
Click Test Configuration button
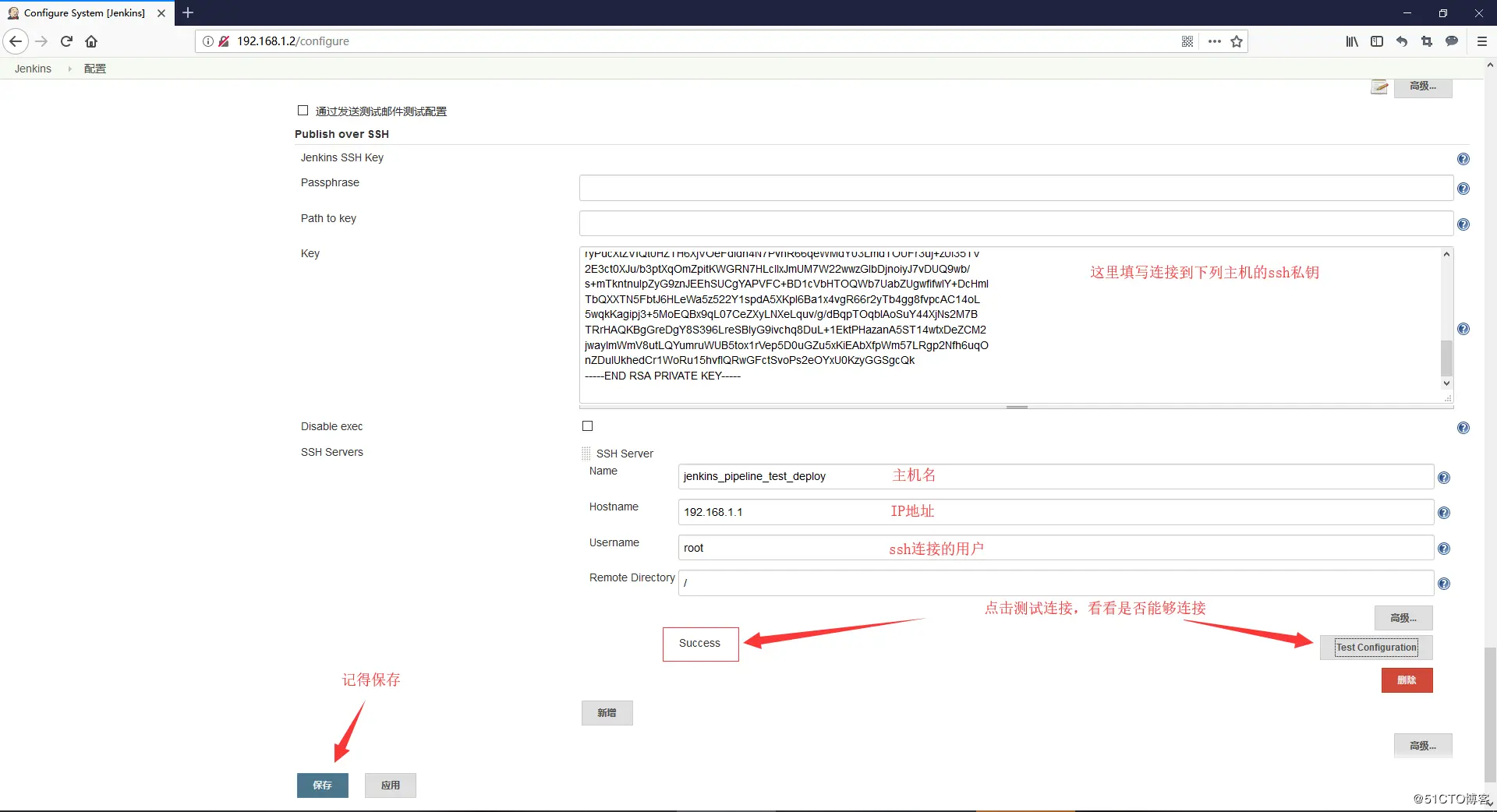[x=1376, y=648]
